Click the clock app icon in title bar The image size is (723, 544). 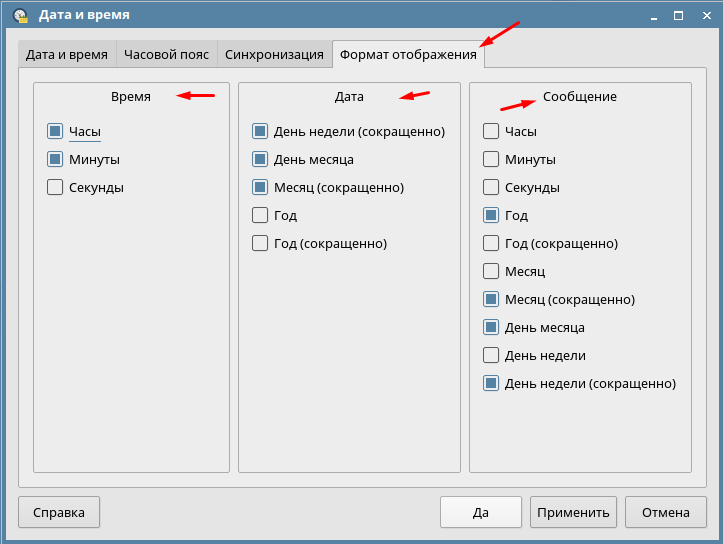[21, 16]
